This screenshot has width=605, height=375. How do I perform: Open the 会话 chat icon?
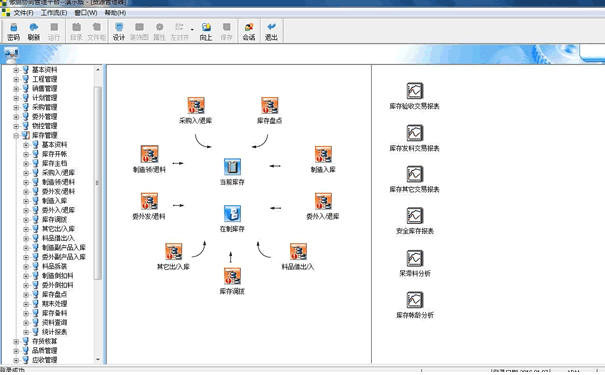pyautogui.click(x=249, y=31)
